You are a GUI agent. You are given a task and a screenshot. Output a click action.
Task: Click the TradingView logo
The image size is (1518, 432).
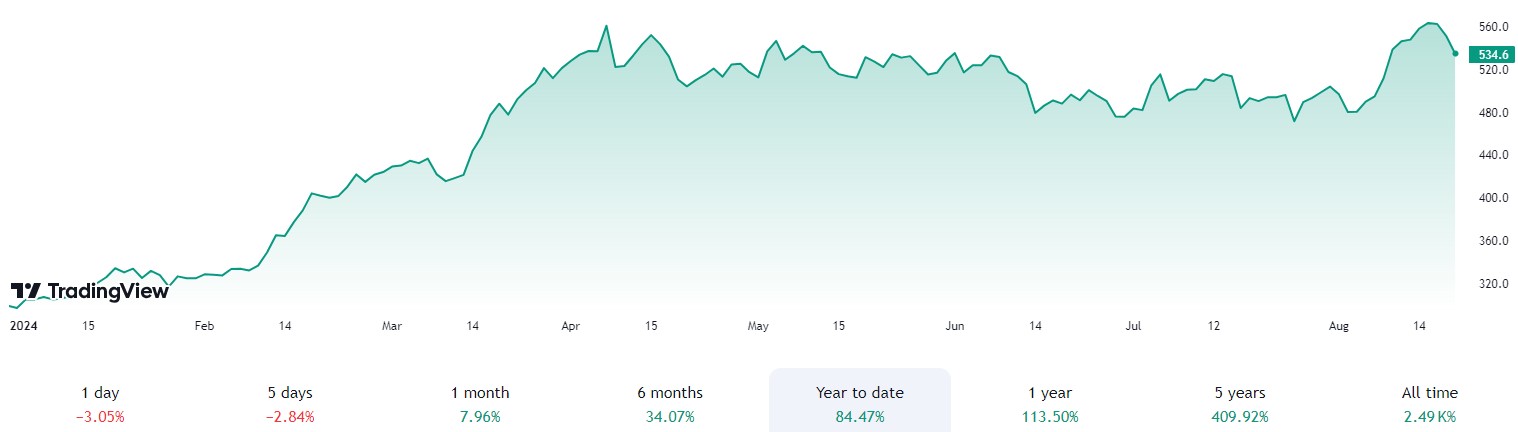(x=89, y=291)
